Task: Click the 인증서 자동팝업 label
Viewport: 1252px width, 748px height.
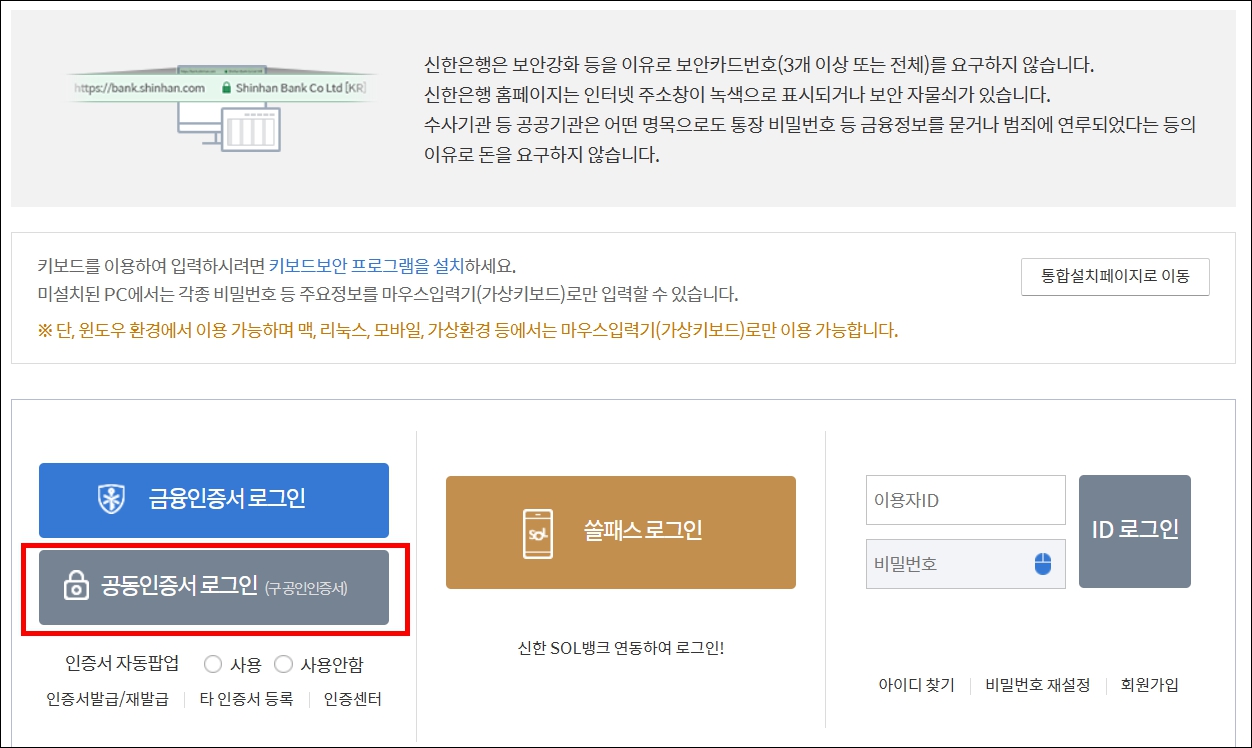Action: (122, 665)
